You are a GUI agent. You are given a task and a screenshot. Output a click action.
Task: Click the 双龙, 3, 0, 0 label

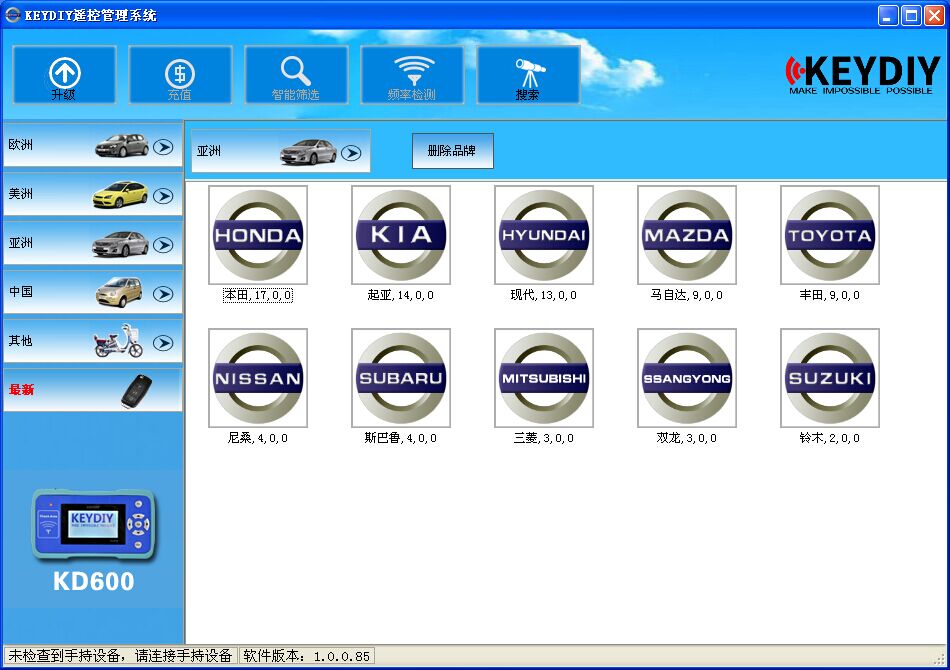pyautogui.click(x=687, y=439)
